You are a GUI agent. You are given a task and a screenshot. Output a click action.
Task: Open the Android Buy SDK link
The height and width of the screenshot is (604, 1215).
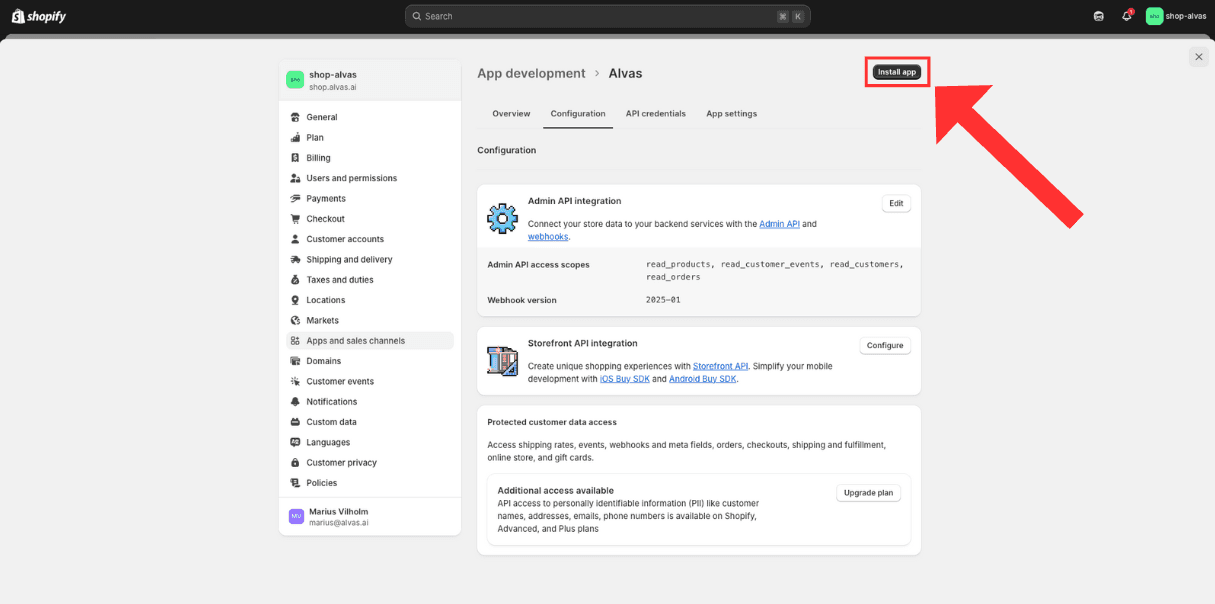pyautogui.click(x=703, y=379)
